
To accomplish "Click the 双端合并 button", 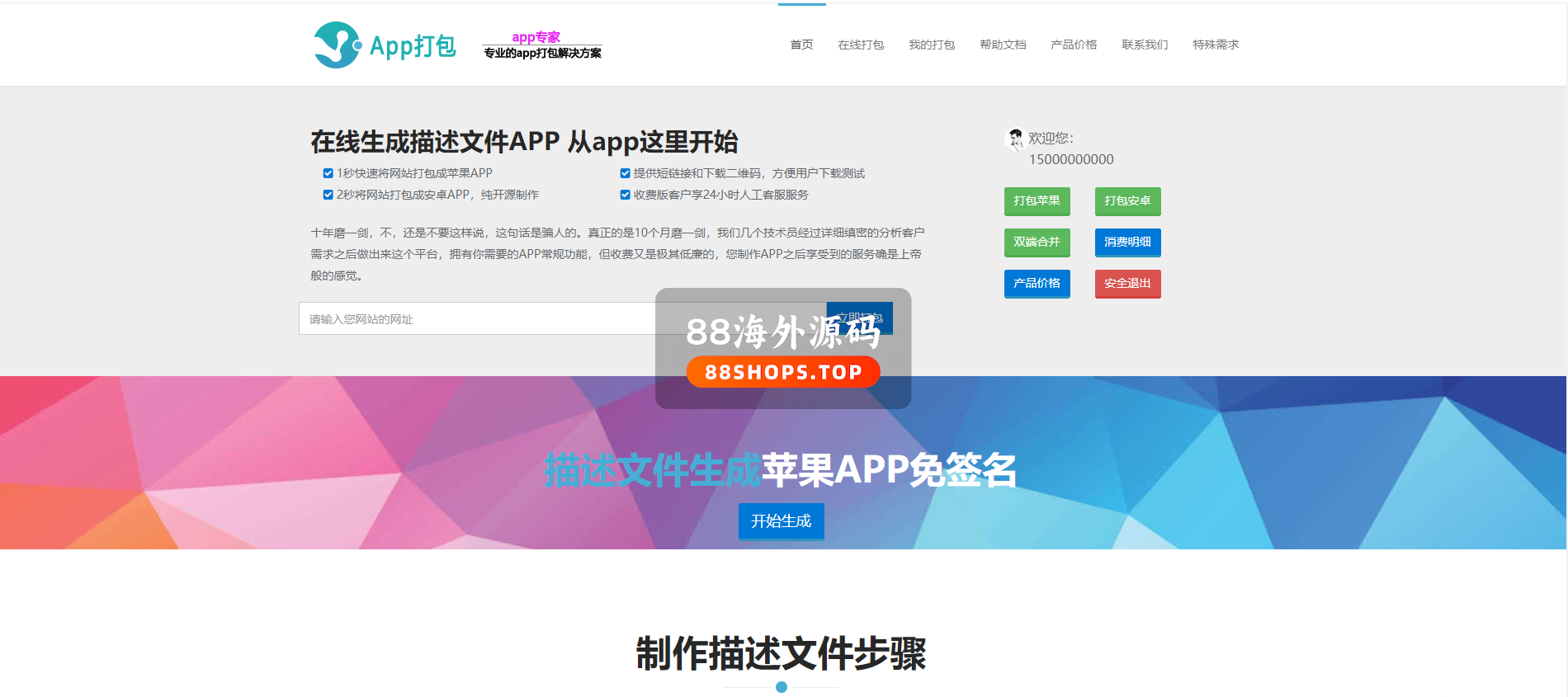I will coord(1037,242).
